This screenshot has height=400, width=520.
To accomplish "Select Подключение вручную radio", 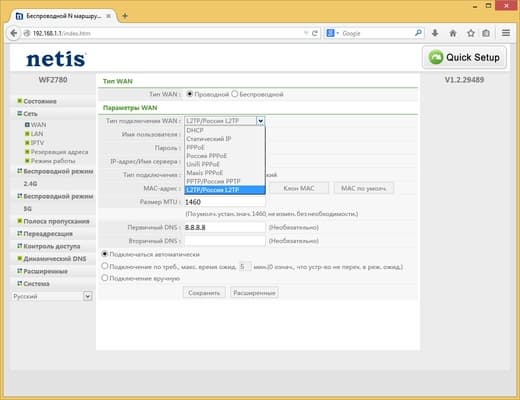I will click(x=105, y=278).
